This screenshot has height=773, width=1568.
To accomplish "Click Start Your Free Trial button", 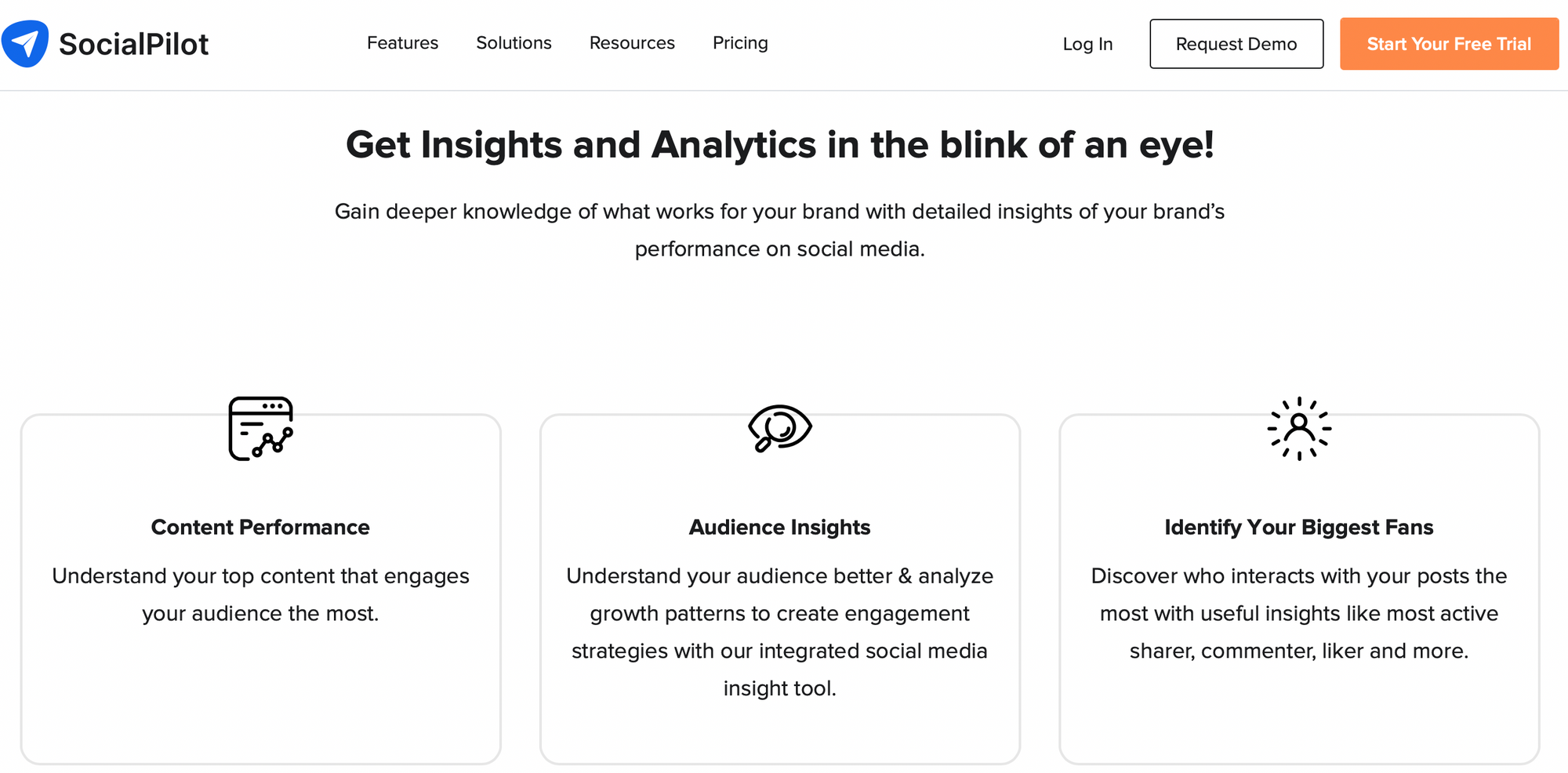I will click(1449, 44).
